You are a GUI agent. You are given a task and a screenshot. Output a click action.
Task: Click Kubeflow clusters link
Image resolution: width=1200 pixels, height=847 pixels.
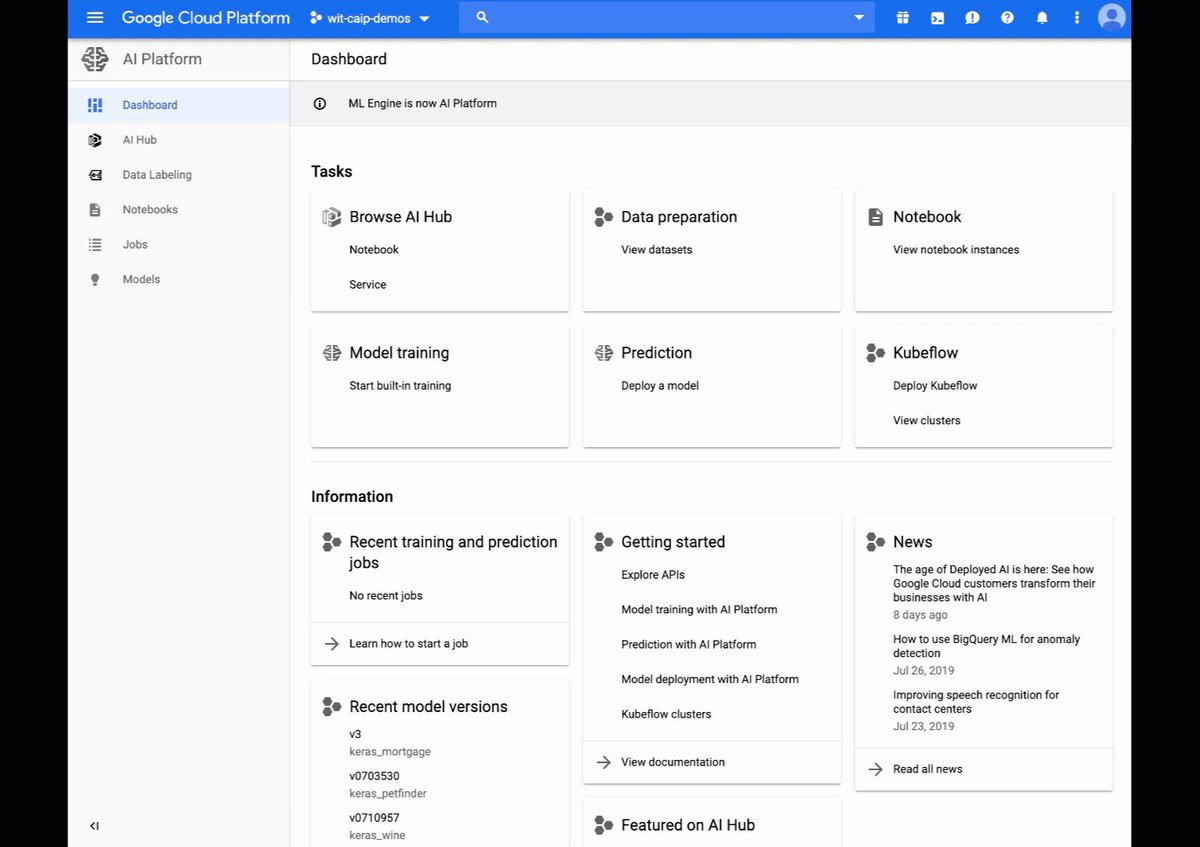tap(666, 715)
